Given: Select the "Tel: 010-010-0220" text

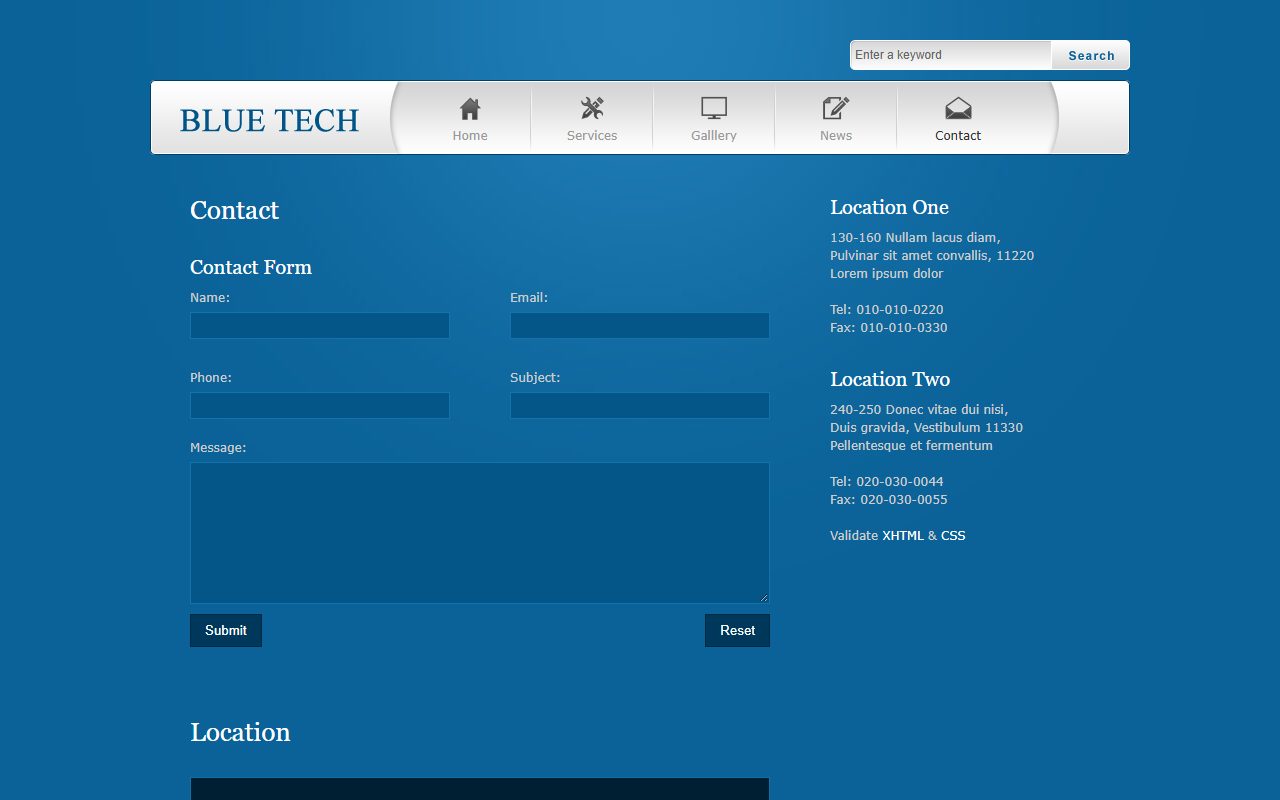Looking at the screenshot, I should (887, 310).
